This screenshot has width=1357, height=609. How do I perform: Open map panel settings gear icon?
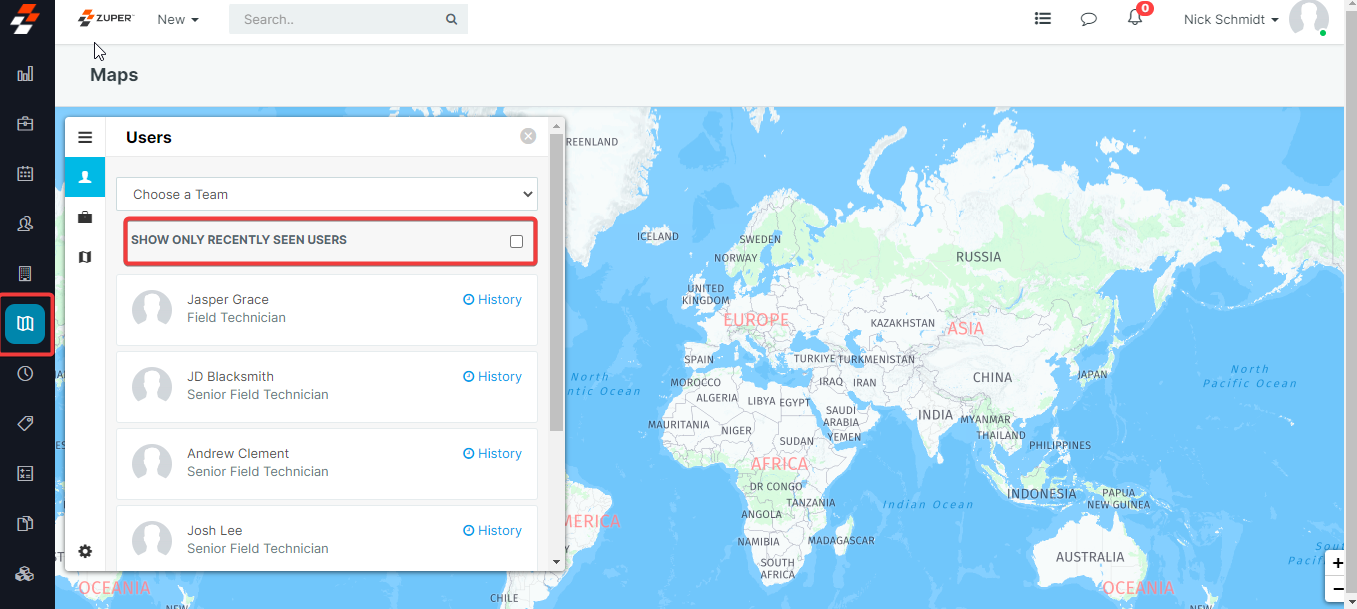click(85, 551)
